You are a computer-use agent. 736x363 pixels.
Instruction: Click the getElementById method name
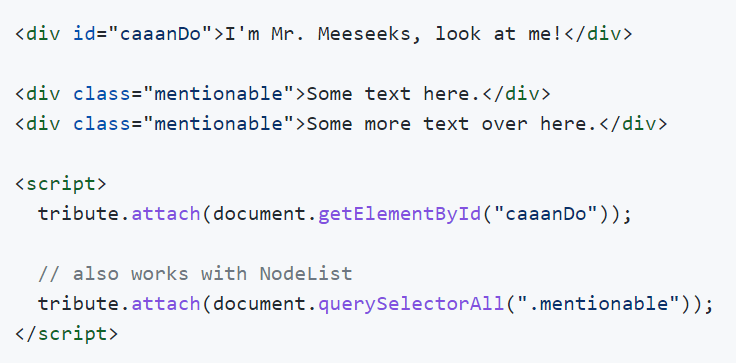click(400, 215)
